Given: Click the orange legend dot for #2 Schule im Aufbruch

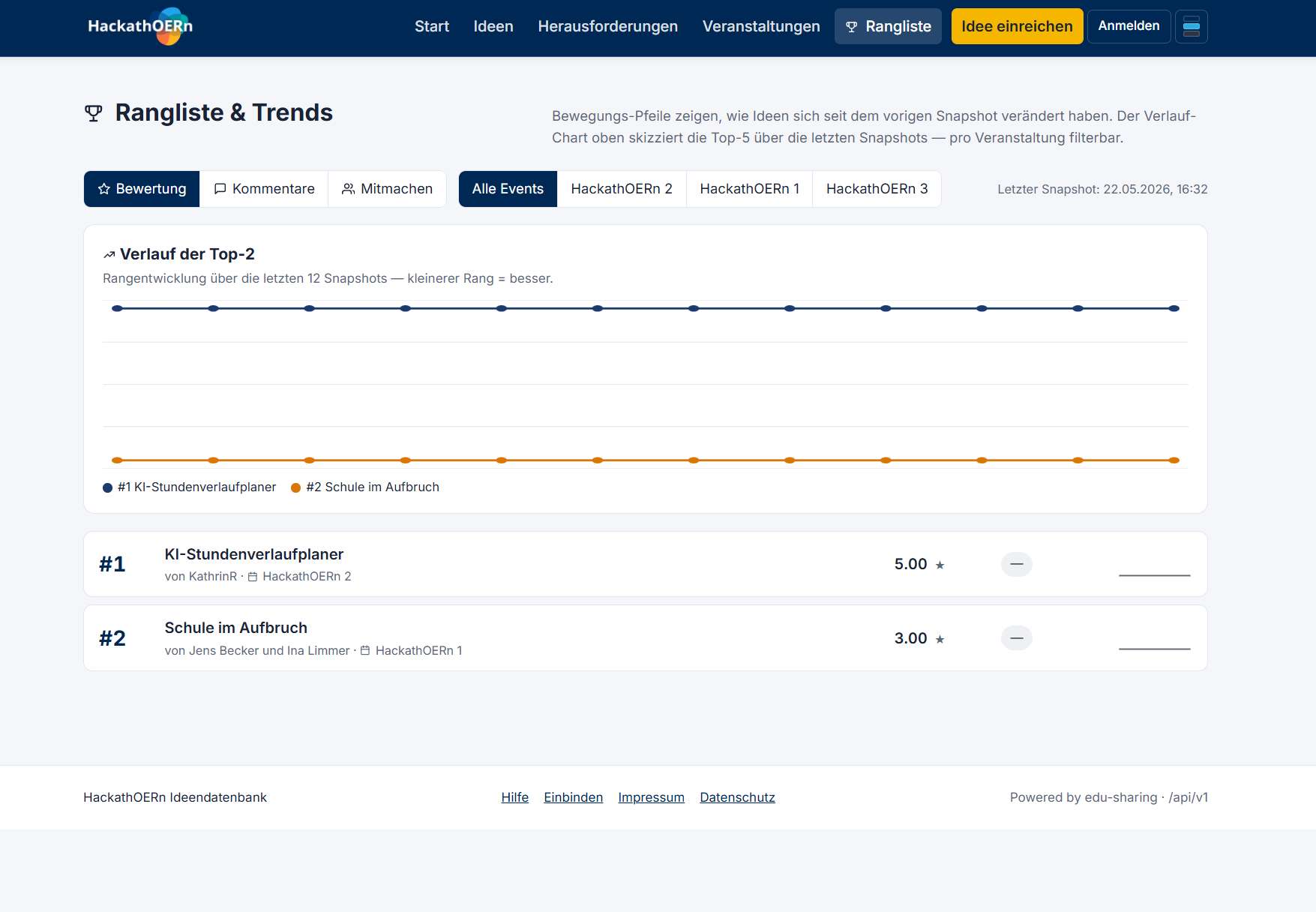Looking at the screenshot, I should [295, 487].
